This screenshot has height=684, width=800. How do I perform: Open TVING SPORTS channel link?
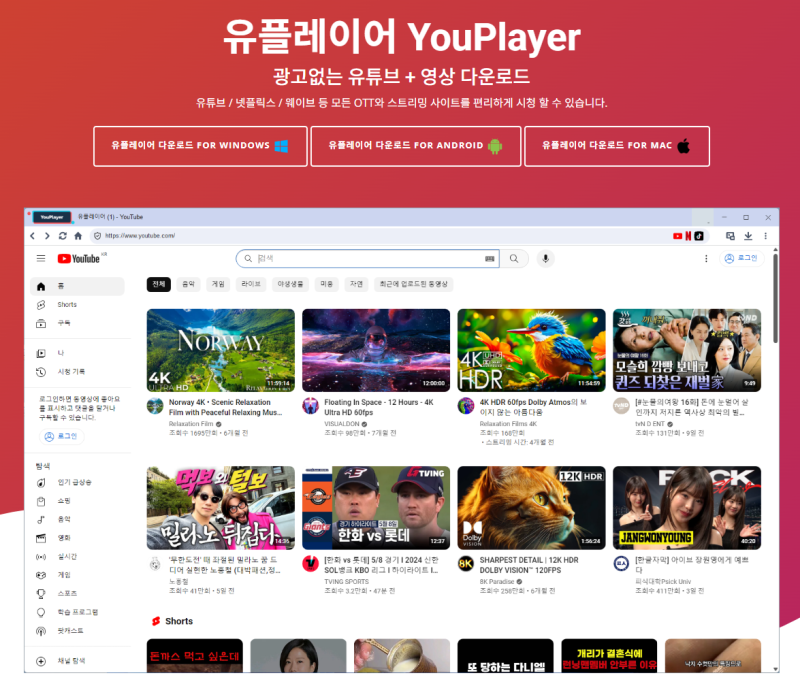tap(346, 581)
